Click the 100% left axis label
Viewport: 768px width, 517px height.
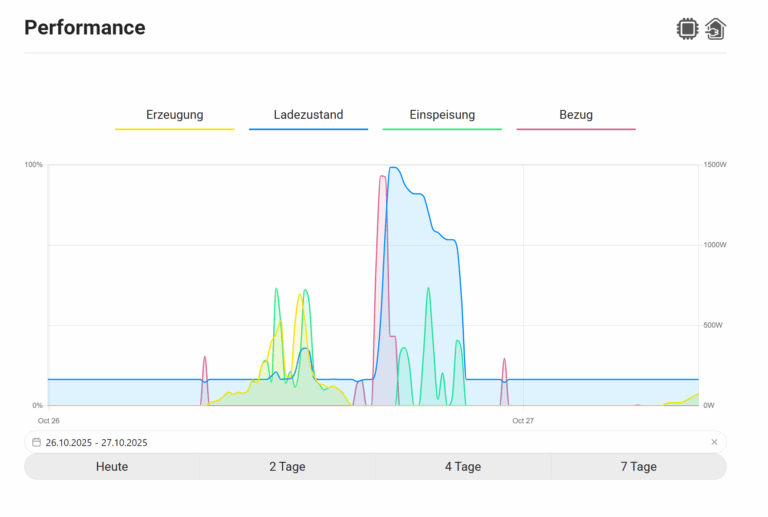coord(34,164)
